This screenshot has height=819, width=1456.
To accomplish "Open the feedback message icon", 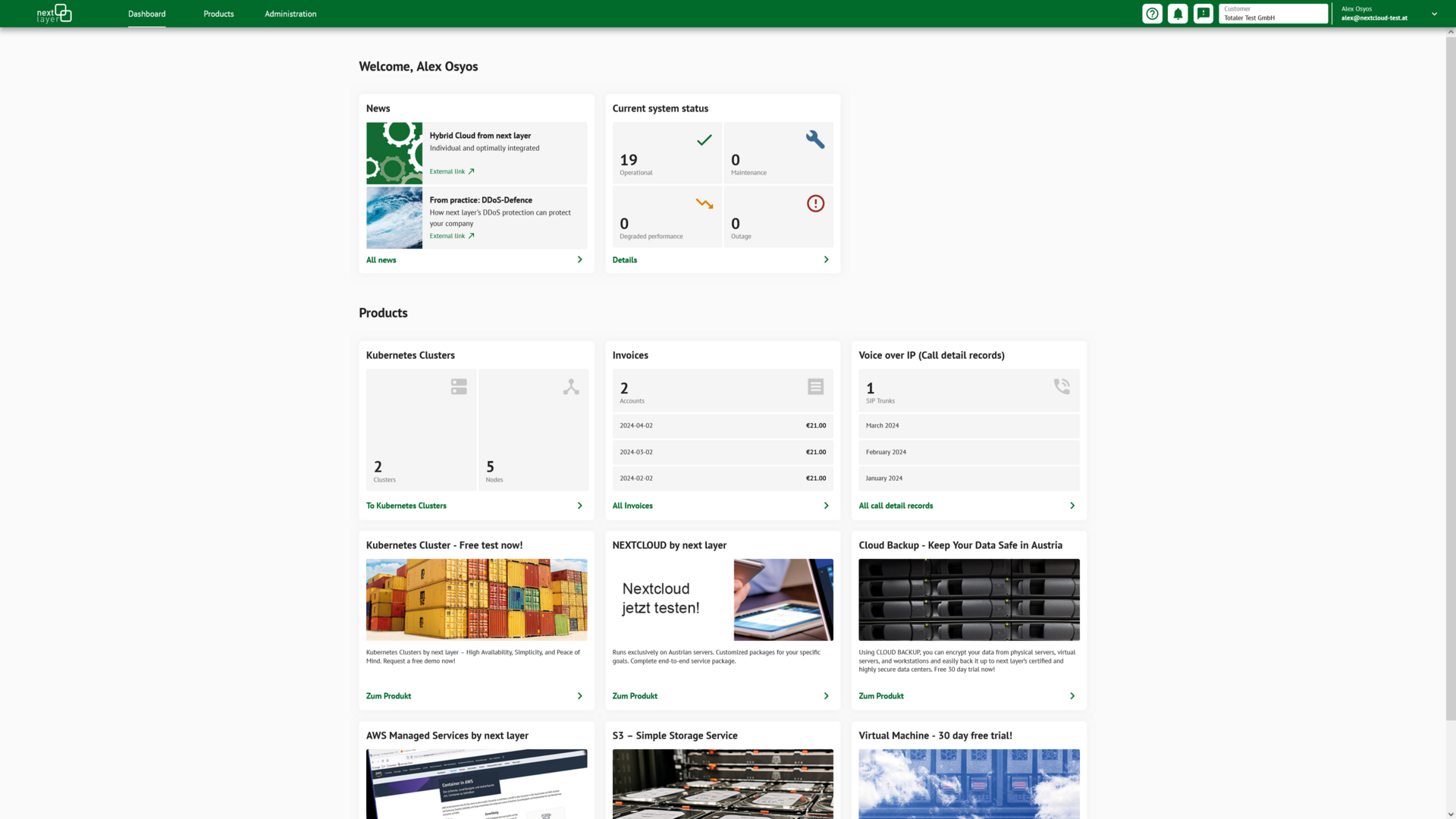I will [1203, 14].
